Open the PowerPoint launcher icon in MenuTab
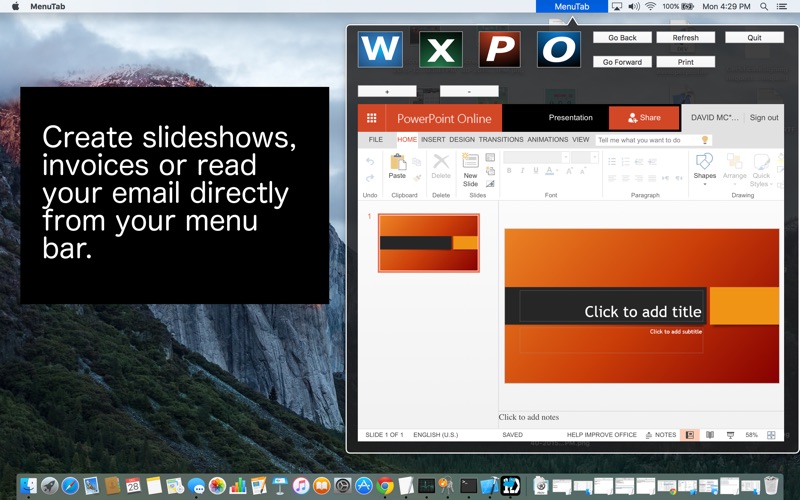 click(499, 49)
